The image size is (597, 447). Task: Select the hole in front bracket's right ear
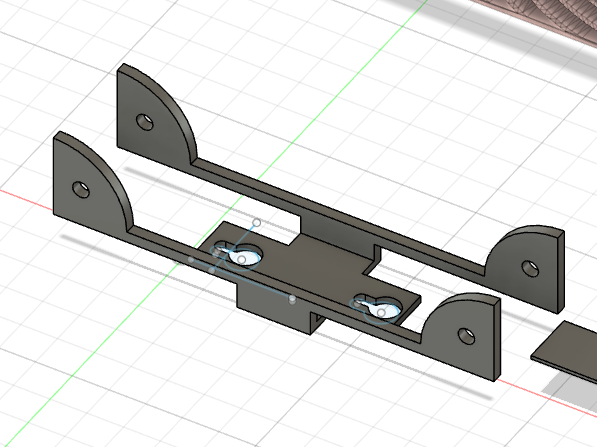[x=466, y=336]
